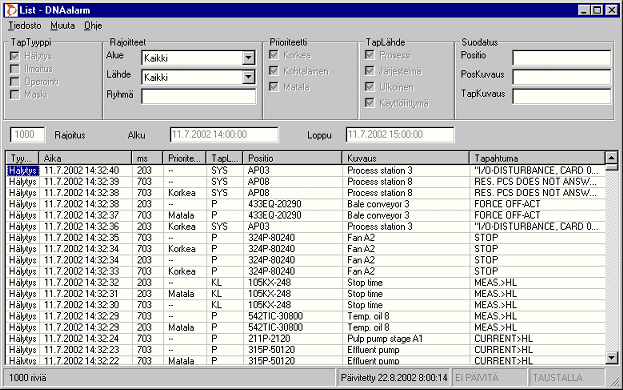The image size is (623, 390).
Task: Maximize the DNAalarm window
Action: point(597,10)
